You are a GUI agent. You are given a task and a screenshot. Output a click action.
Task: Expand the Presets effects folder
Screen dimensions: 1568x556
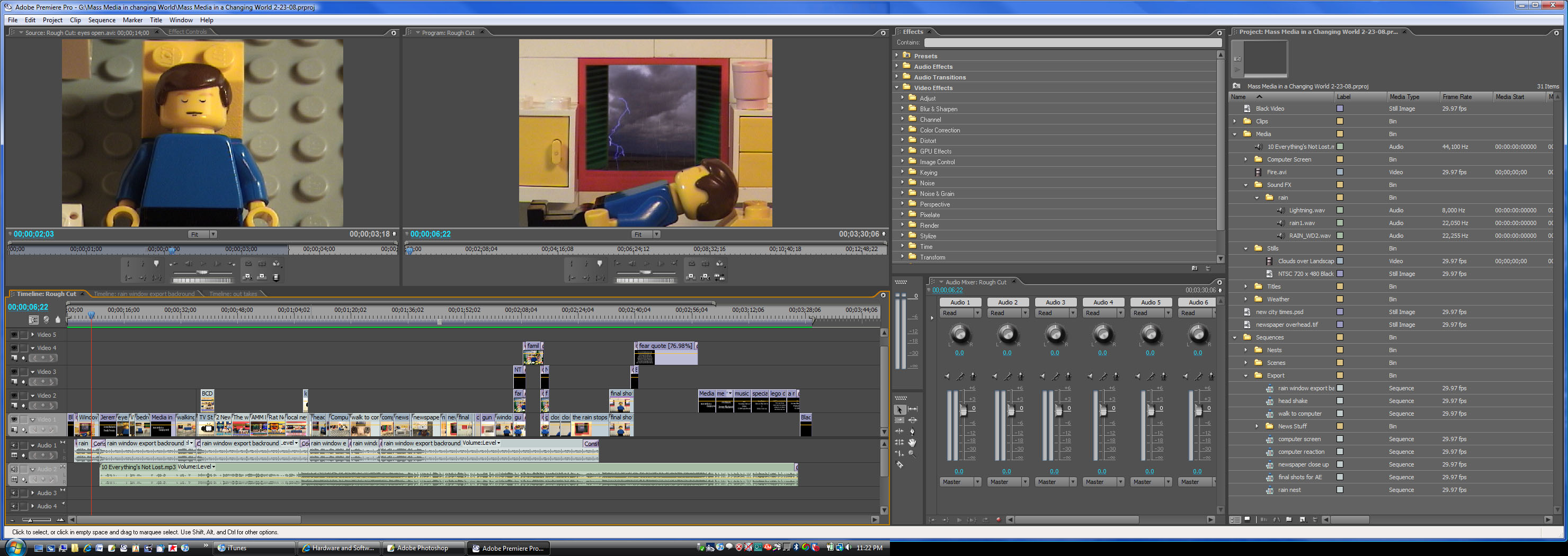click(x=897, y=56)
